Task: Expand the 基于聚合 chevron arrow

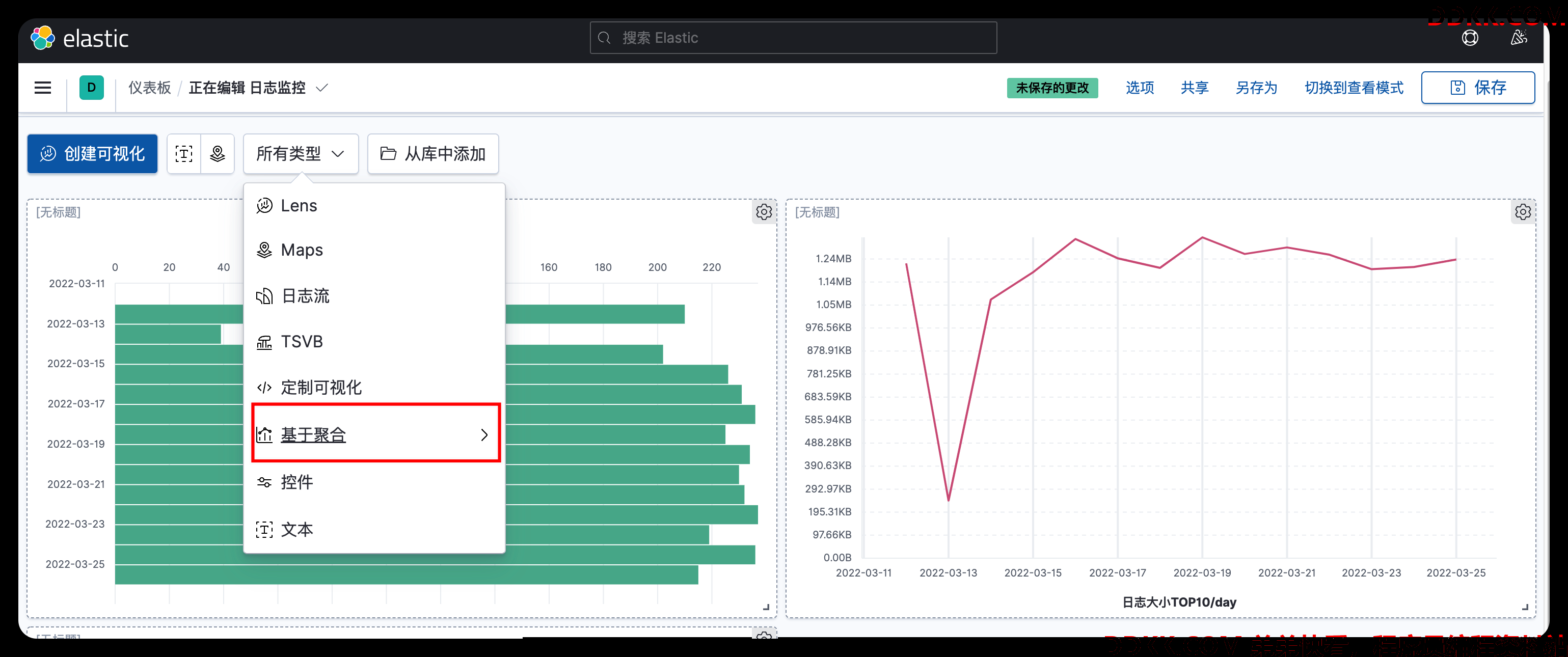Action: click(x=484, y=435)
